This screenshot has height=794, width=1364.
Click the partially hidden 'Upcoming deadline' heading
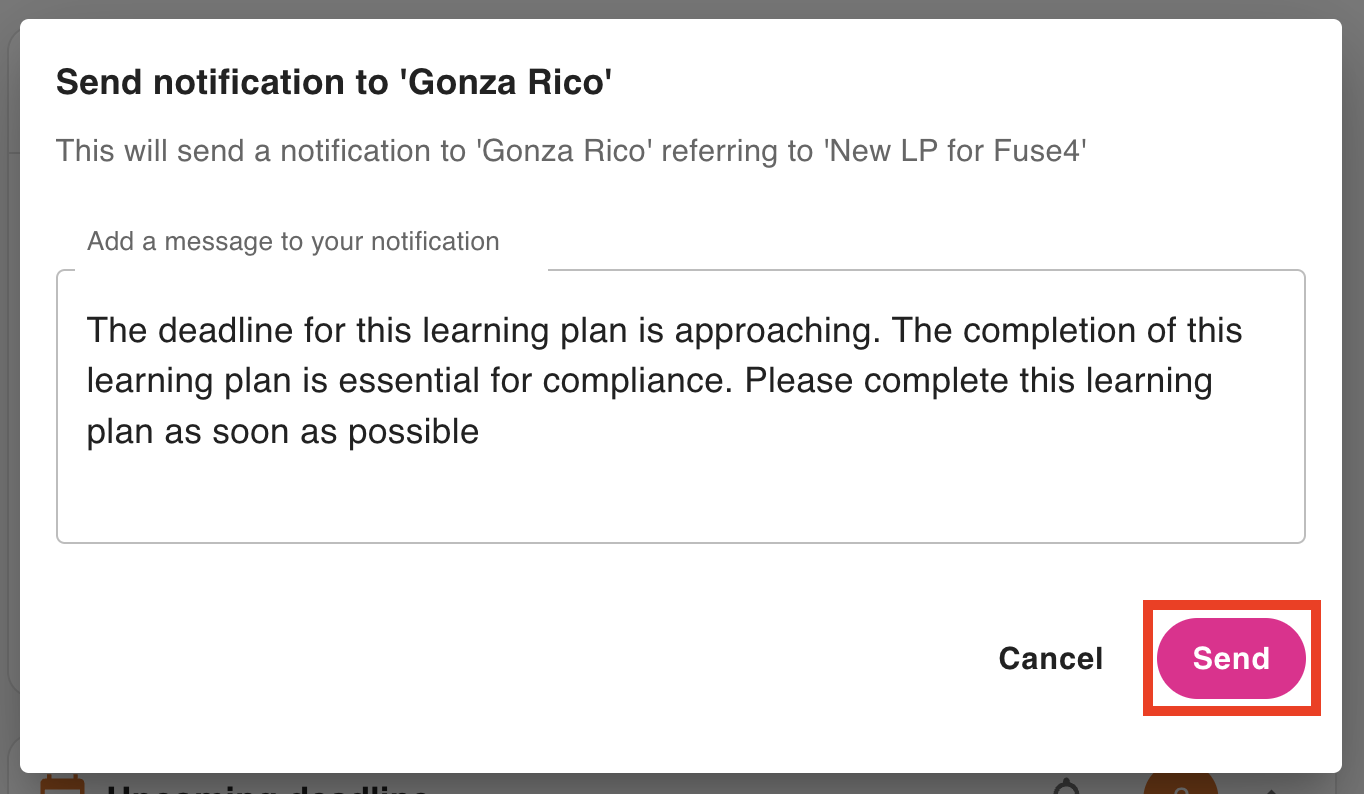pos(268,788)
